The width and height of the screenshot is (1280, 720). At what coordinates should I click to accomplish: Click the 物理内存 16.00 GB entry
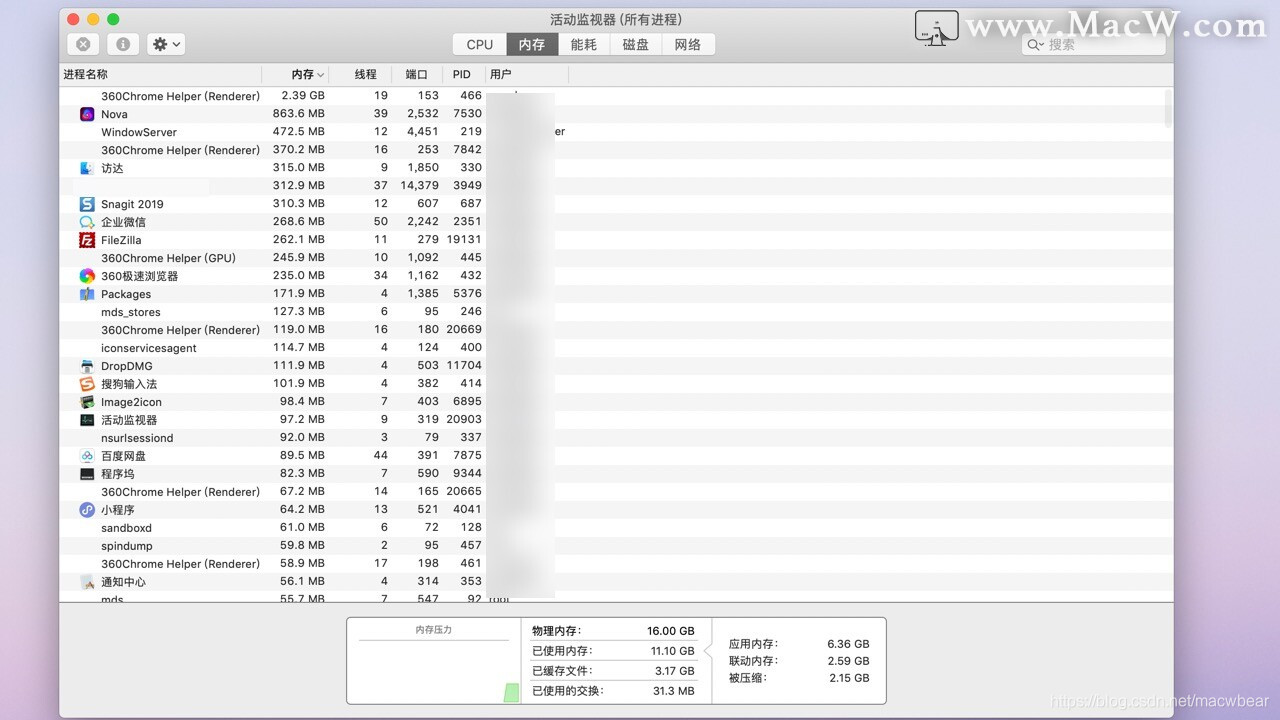[x=613, y=631]
